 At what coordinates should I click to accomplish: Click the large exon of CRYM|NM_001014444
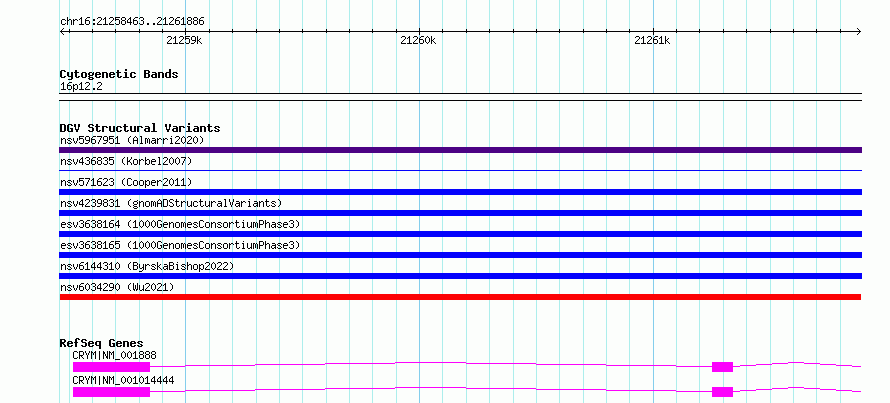[111, 392]
